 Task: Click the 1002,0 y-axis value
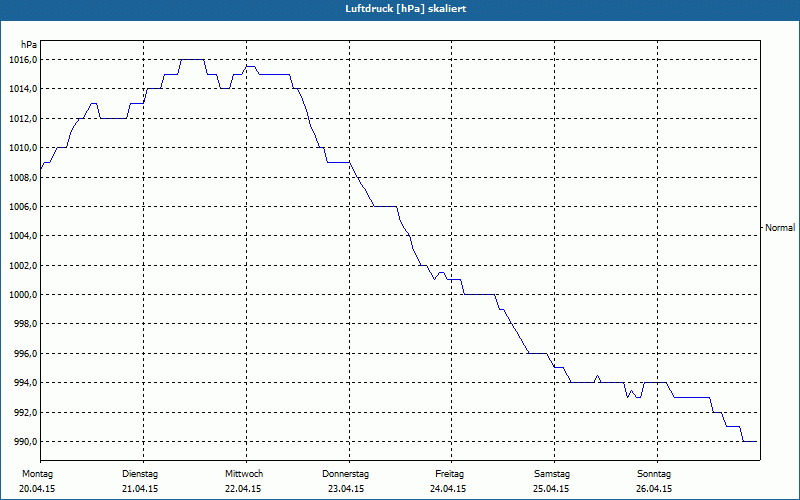point(22,266)
